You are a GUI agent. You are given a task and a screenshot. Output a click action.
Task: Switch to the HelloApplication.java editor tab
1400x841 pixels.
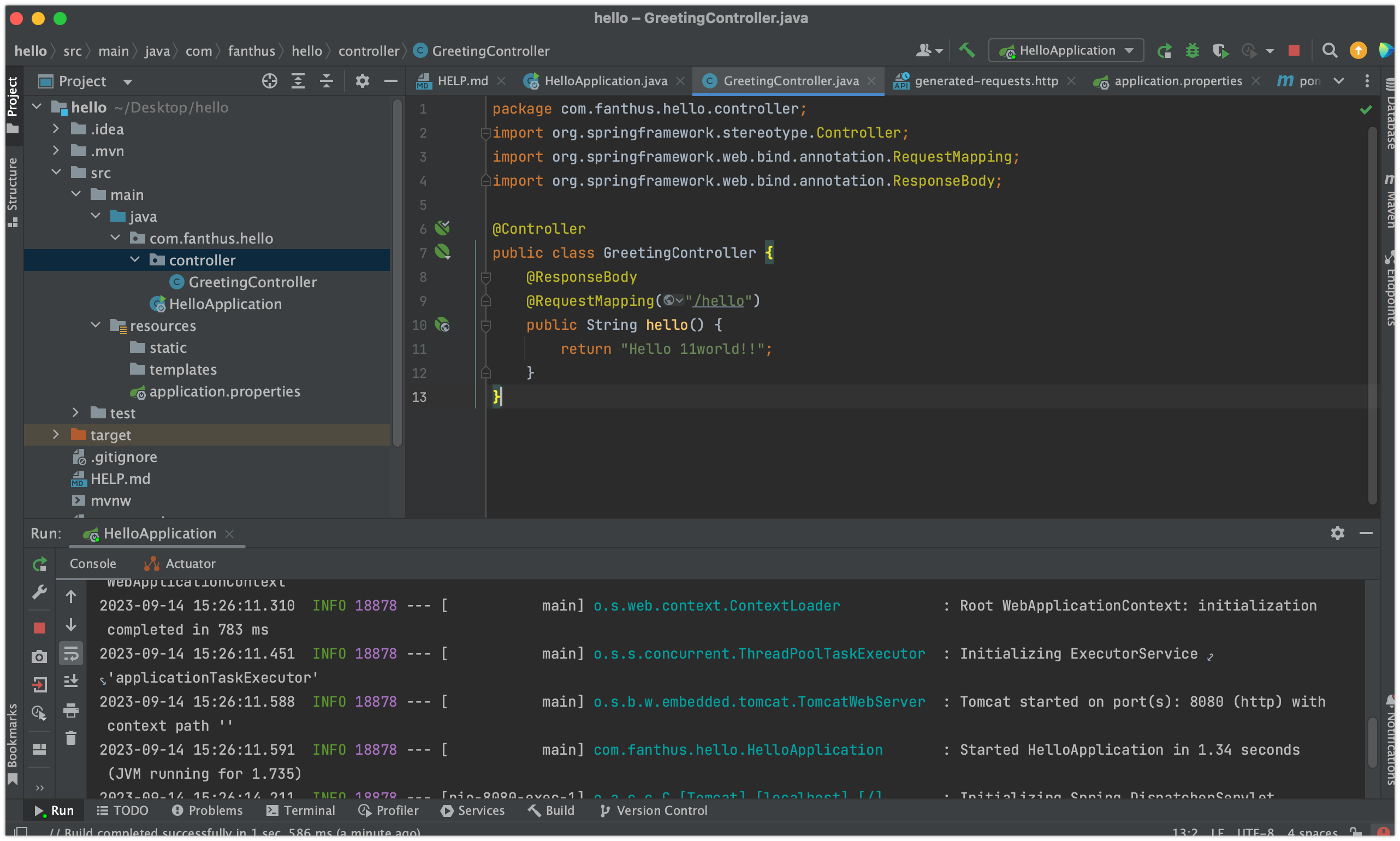tap(605, 81)
